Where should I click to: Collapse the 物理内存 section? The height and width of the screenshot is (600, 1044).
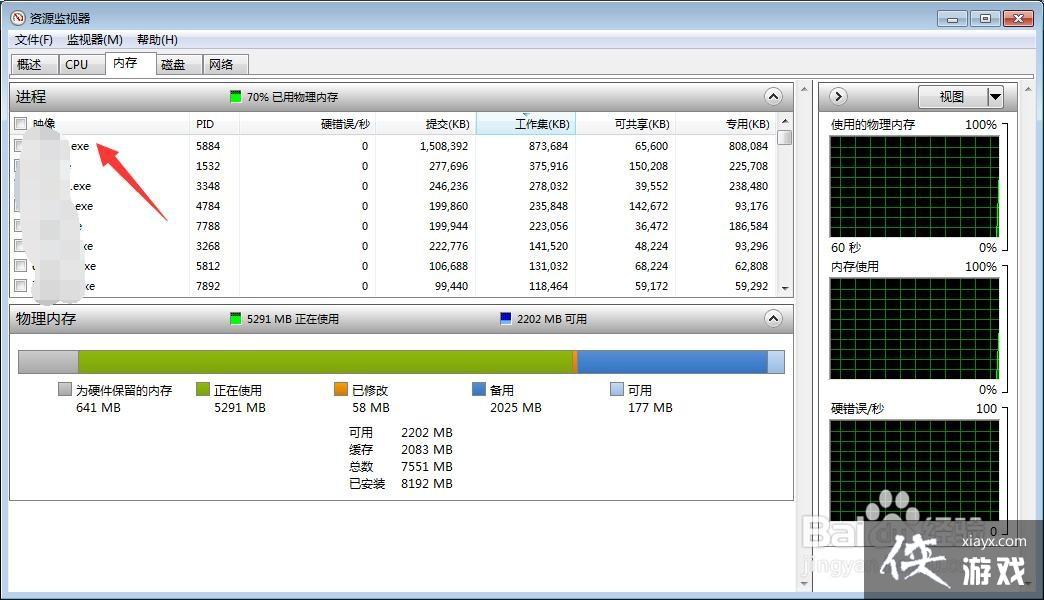pos(772,318)
